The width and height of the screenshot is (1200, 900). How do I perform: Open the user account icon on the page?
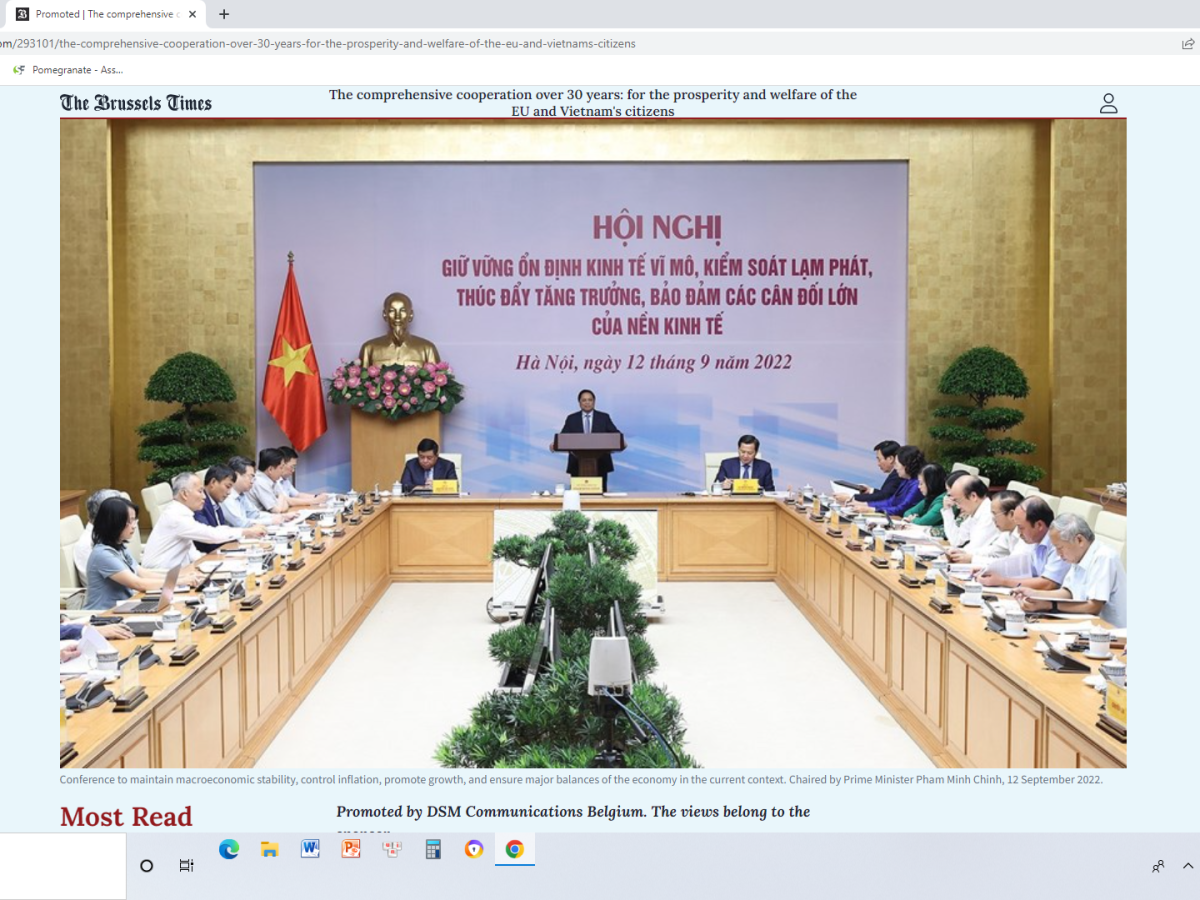(x=1108, y=101)
